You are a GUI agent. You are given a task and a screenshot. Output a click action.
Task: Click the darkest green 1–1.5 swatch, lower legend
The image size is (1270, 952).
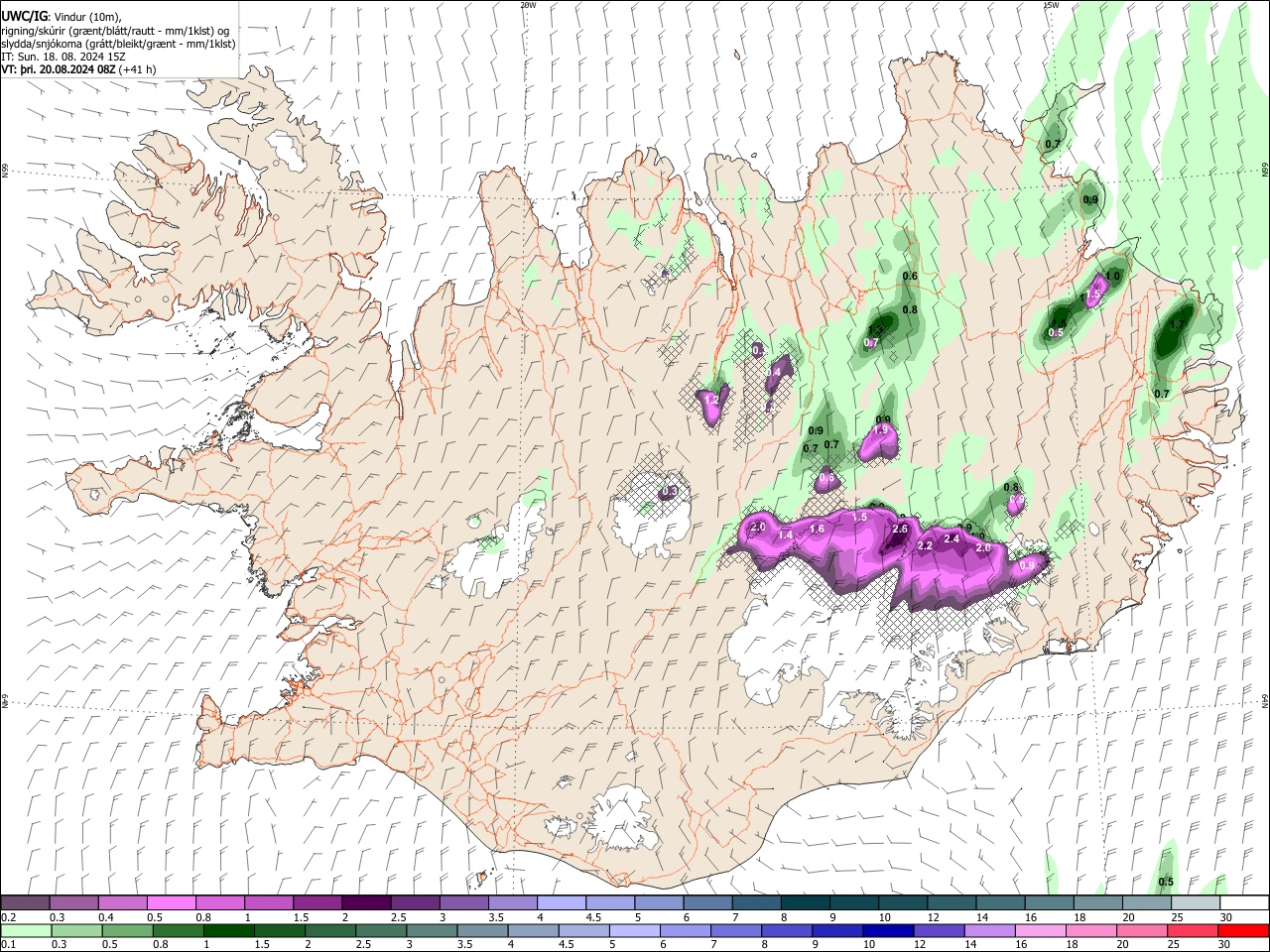229,930
